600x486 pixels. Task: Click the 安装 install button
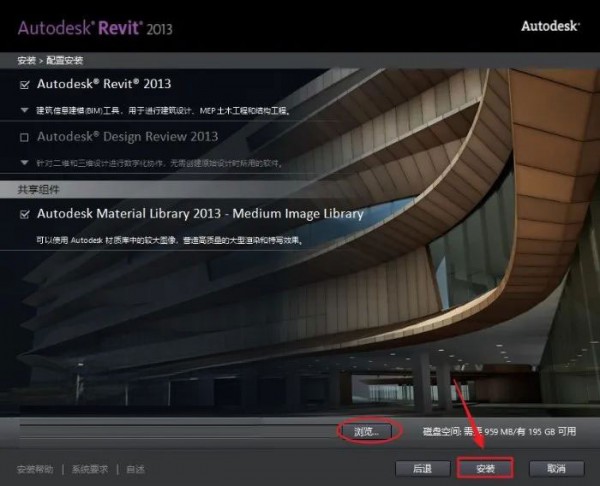tap(485, 468)
